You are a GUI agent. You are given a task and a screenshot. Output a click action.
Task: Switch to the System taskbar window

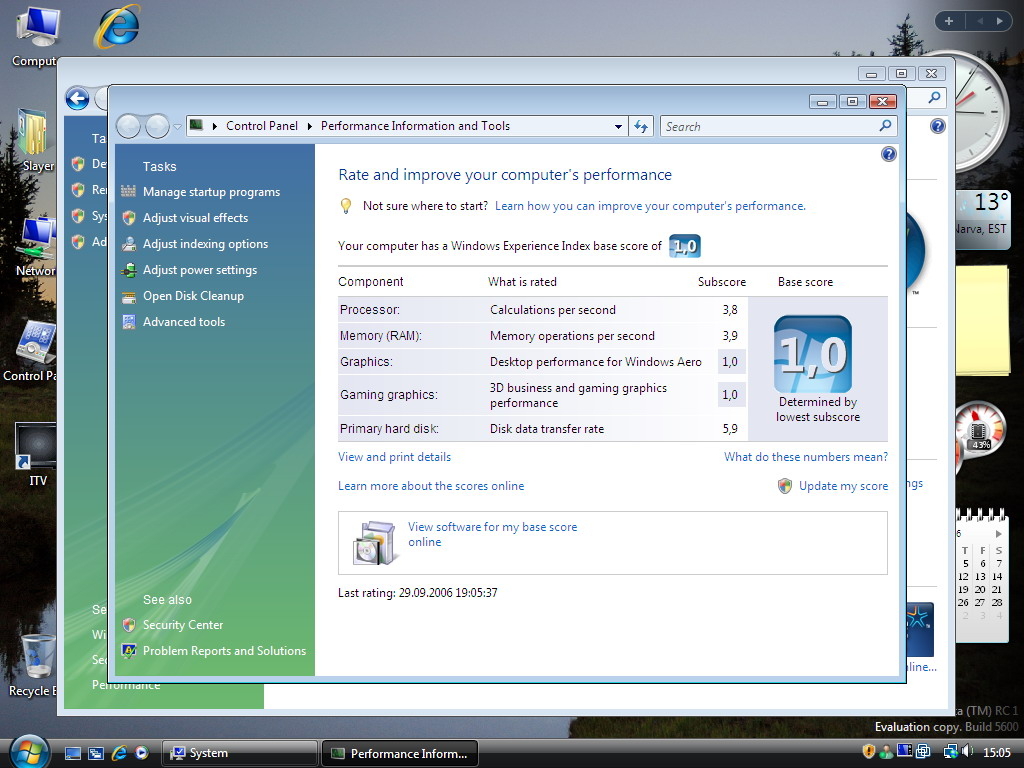pos(239,753)
